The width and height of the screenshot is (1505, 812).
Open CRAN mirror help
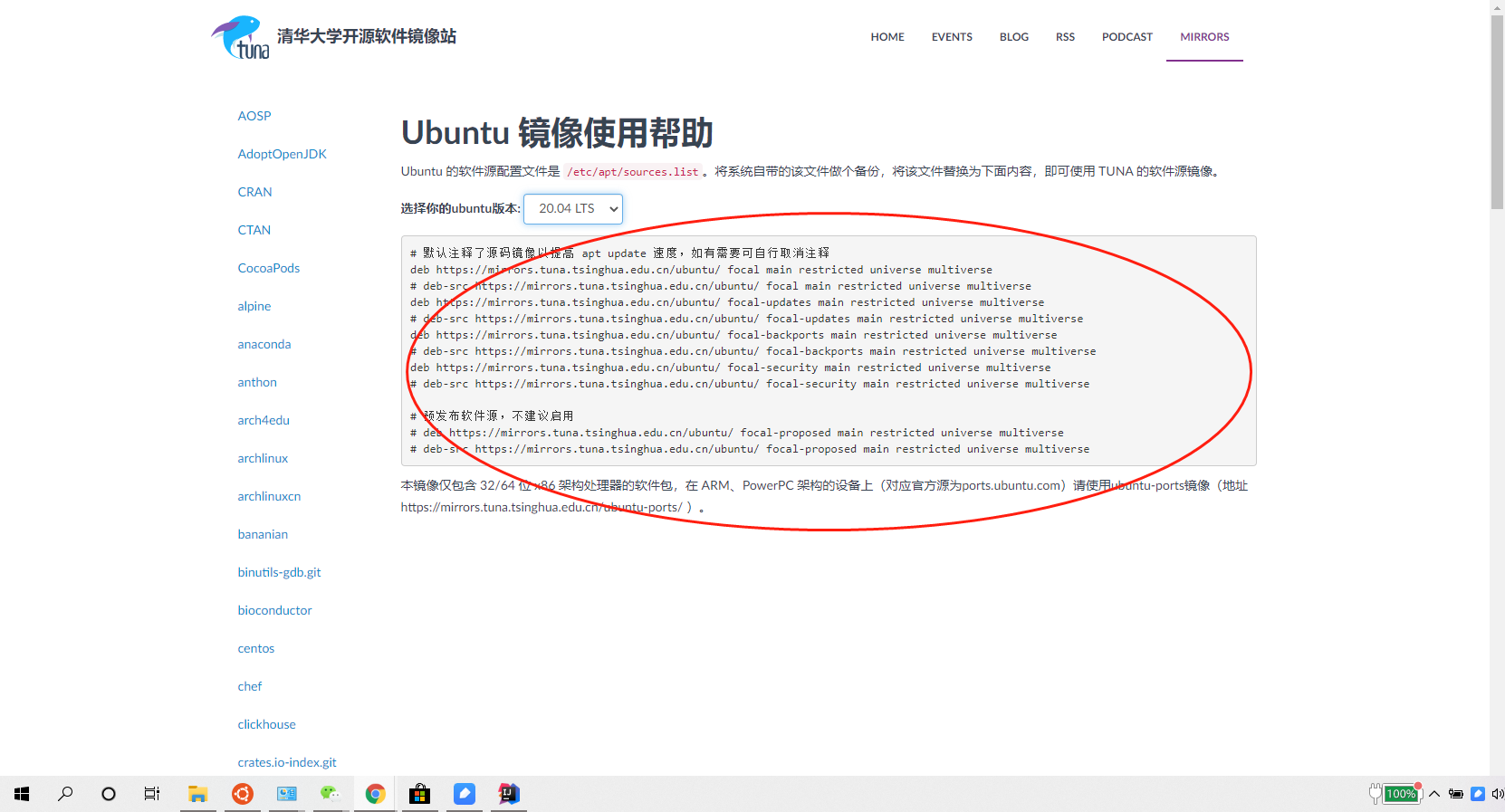(255, 192)
